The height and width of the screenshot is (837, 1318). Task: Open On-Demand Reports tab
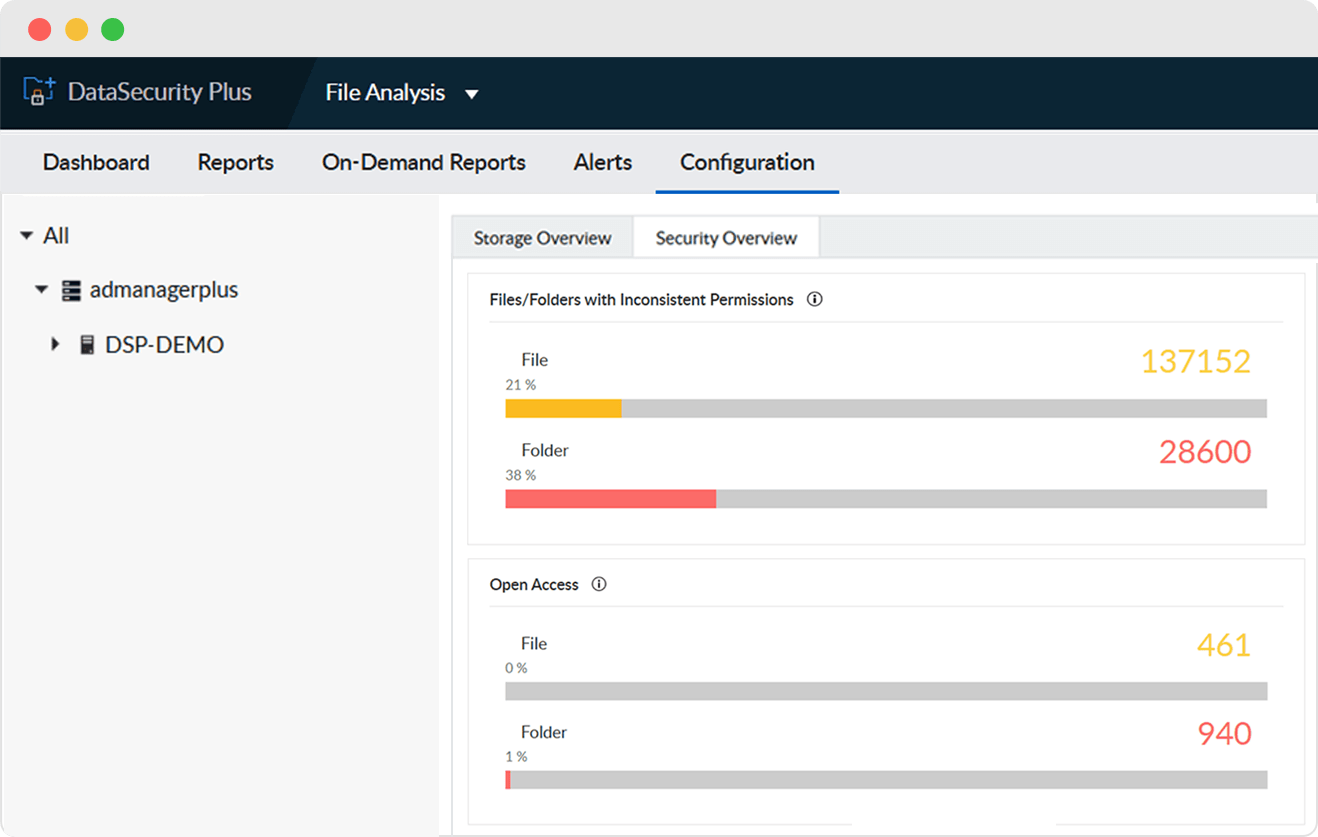click(423, 162)
